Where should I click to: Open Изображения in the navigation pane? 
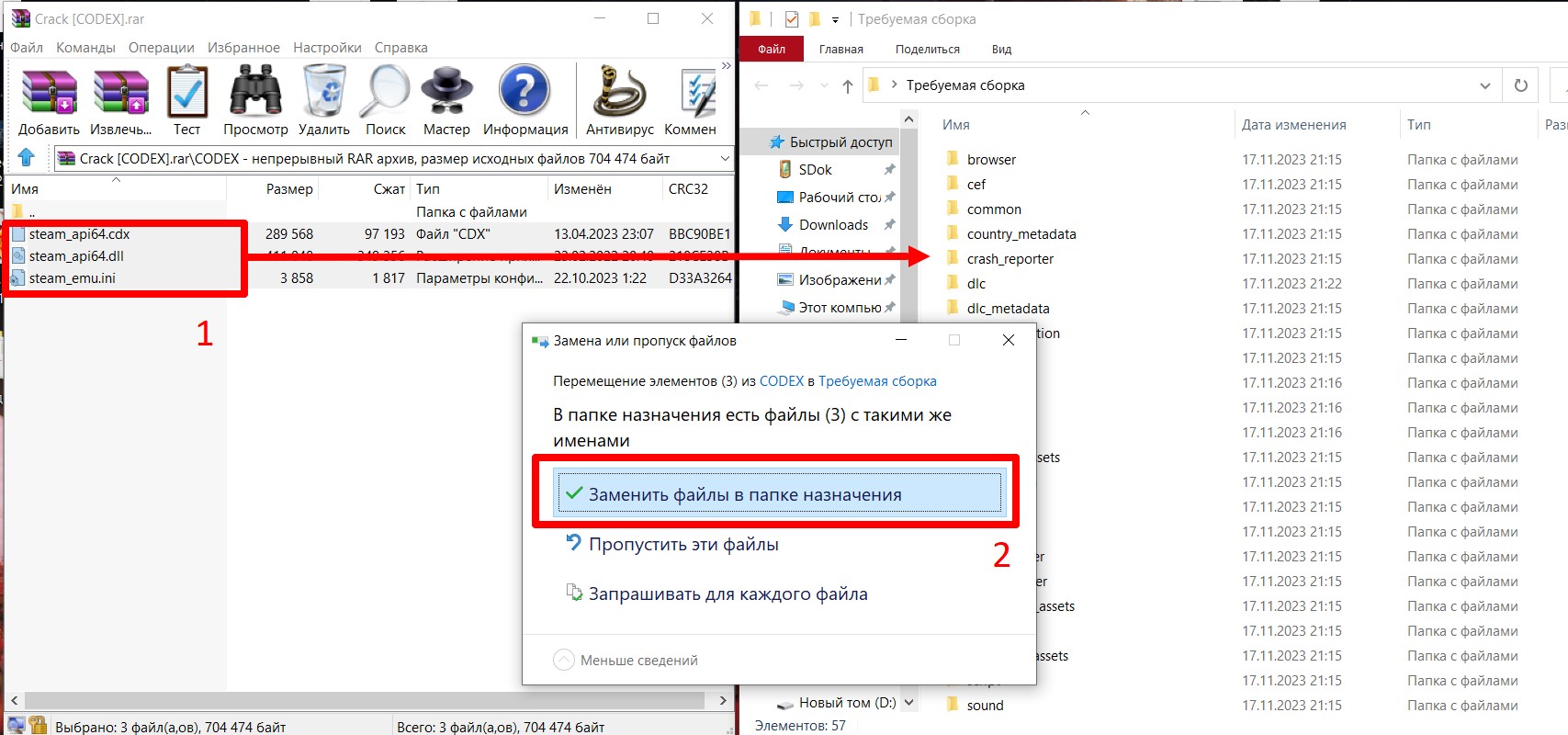830,280
